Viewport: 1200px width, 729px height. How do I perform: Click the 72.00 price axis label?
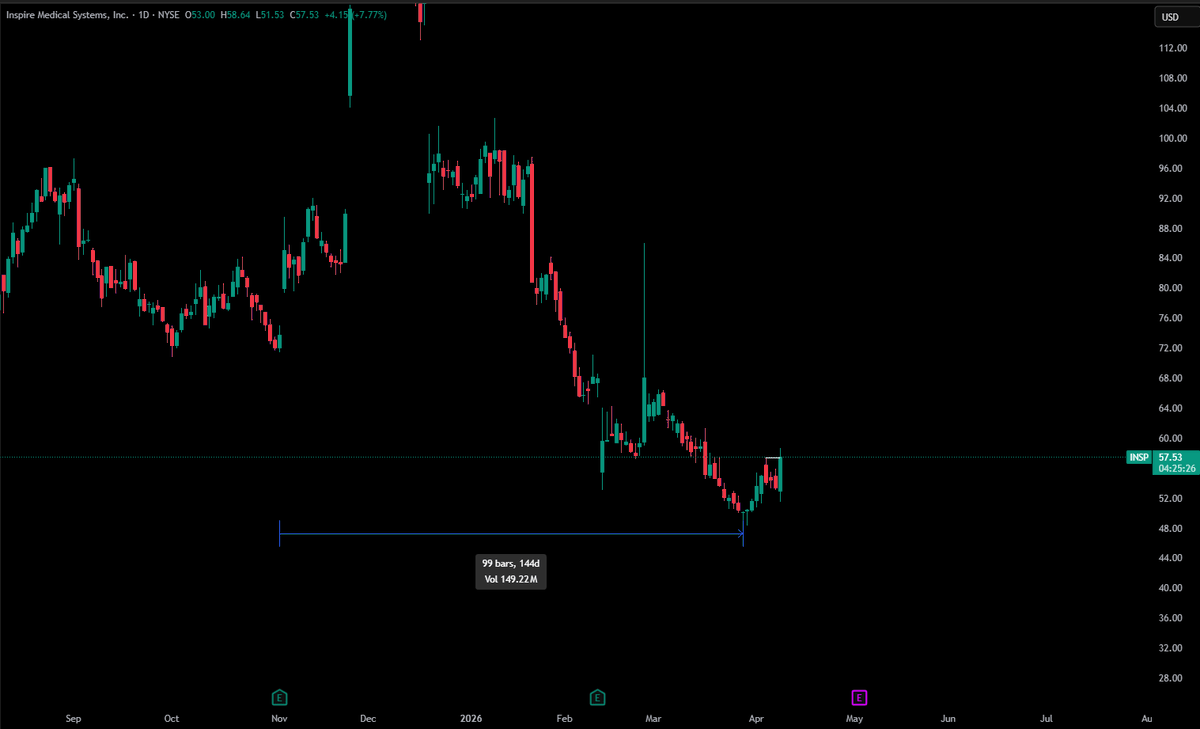(x=1171, y=348)
